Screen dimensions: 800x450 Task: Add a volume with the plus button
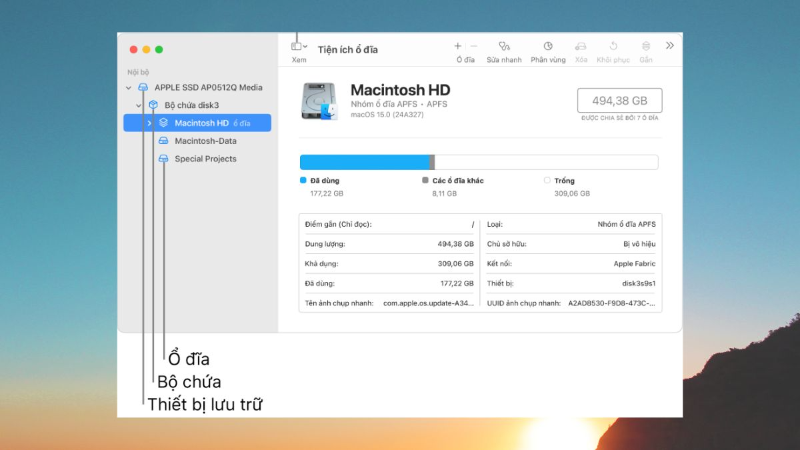coord(458,46)
